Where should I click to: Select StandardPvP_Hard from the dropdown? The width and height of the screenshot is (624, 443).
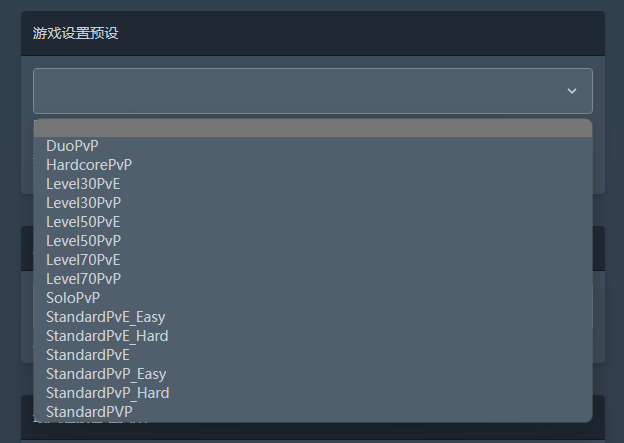[313, 393]
